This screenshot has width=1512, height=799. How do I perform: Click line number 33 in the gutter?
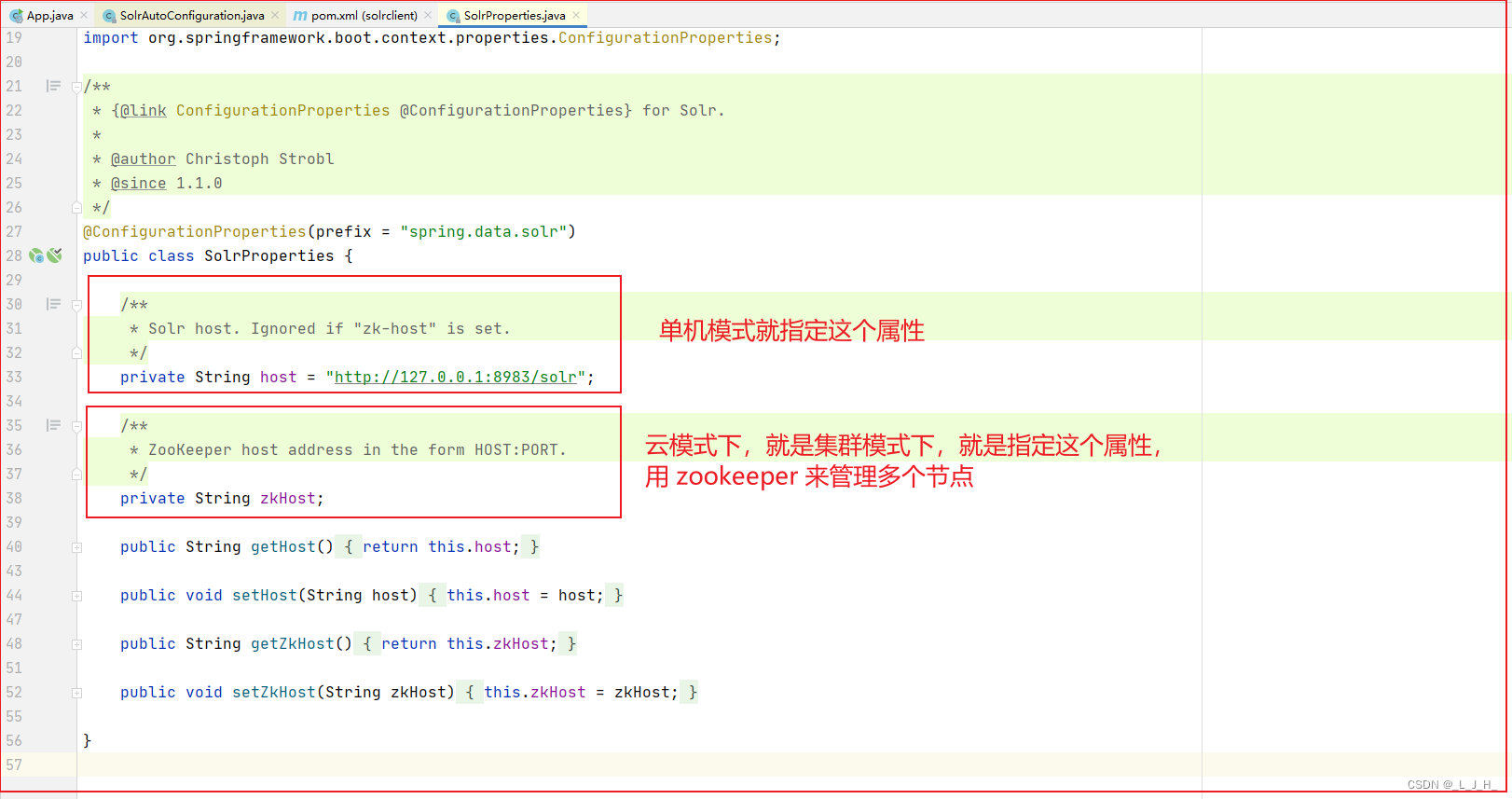click(x=14, y=377)
